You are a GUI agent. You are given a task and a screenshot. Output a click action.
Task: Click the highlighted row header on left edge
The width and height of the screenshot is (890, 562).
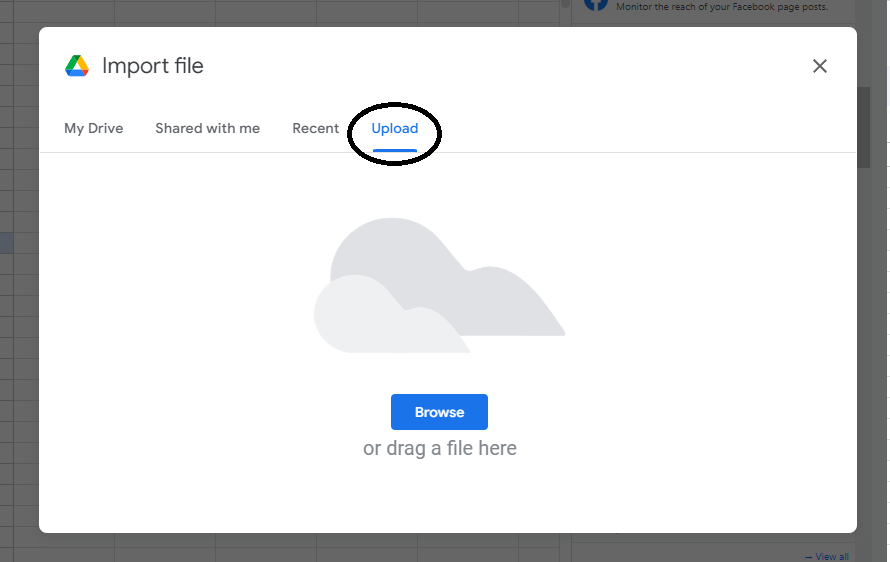pos(5,243)
